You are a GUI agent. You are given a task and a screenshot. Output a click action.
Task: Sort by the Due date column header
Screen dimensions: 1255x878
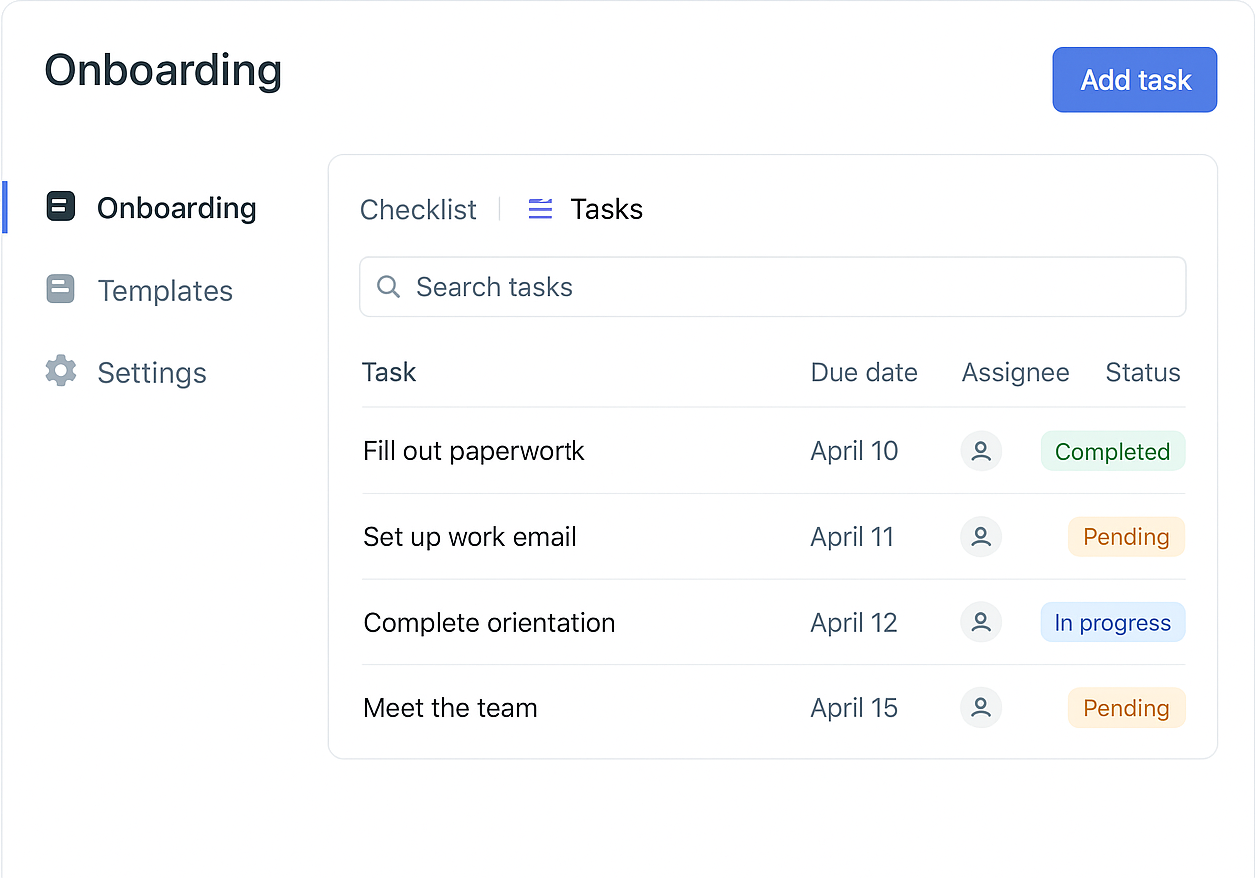(864, 372)
